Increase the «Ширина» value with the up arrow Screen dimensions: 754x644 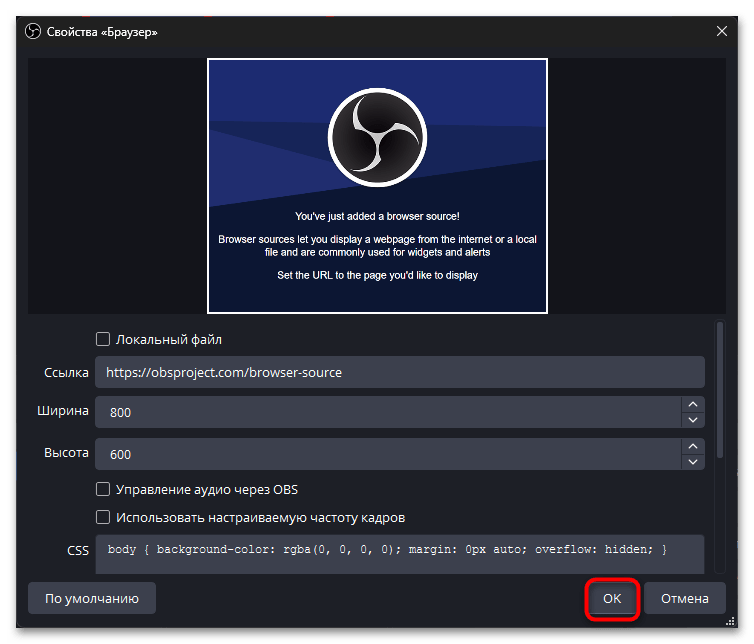[x=692, y=404]
